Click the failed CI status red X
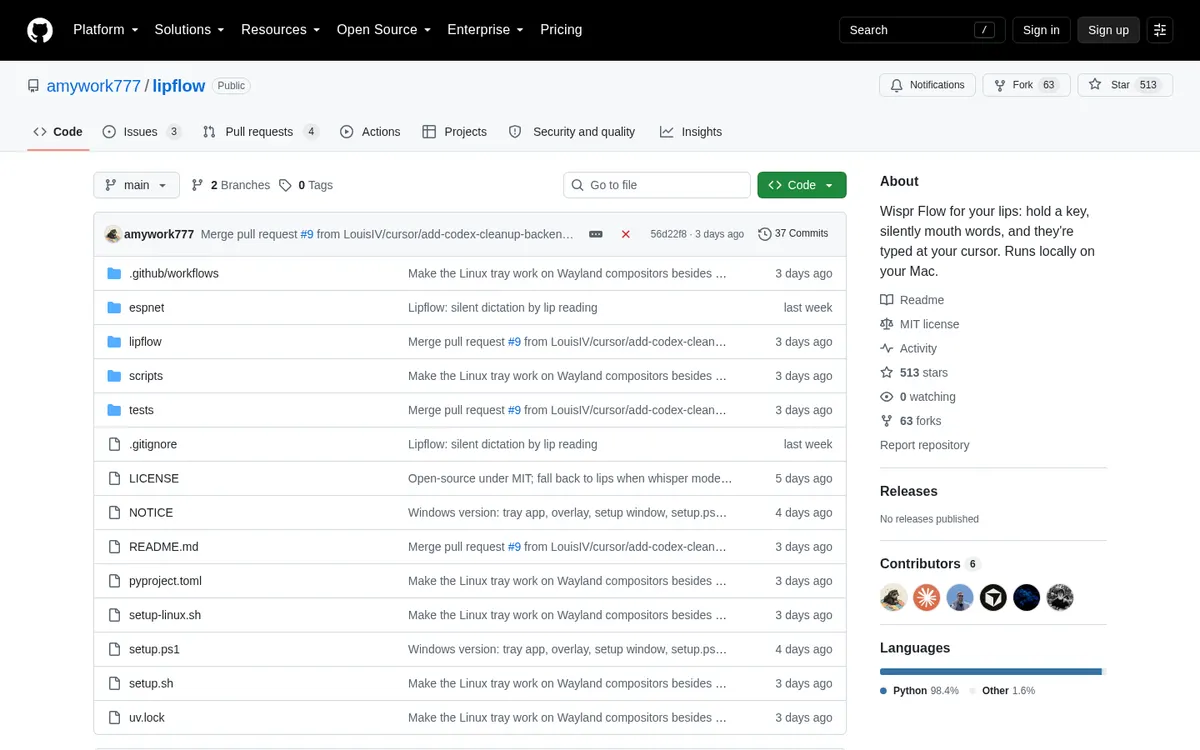1200x750 pixels. [x=626, y=234]
